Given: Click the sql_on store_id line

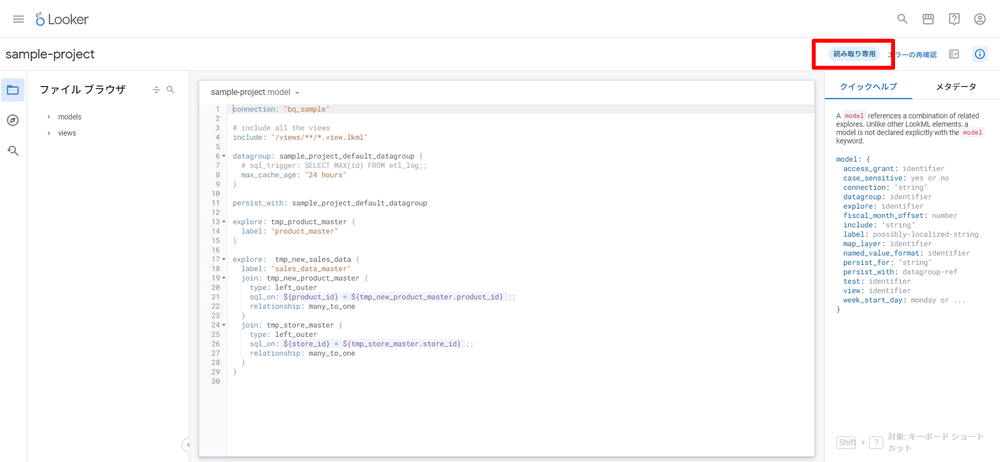Looking at the screenshot, I should pyautogui.click(x=362, y=344).
